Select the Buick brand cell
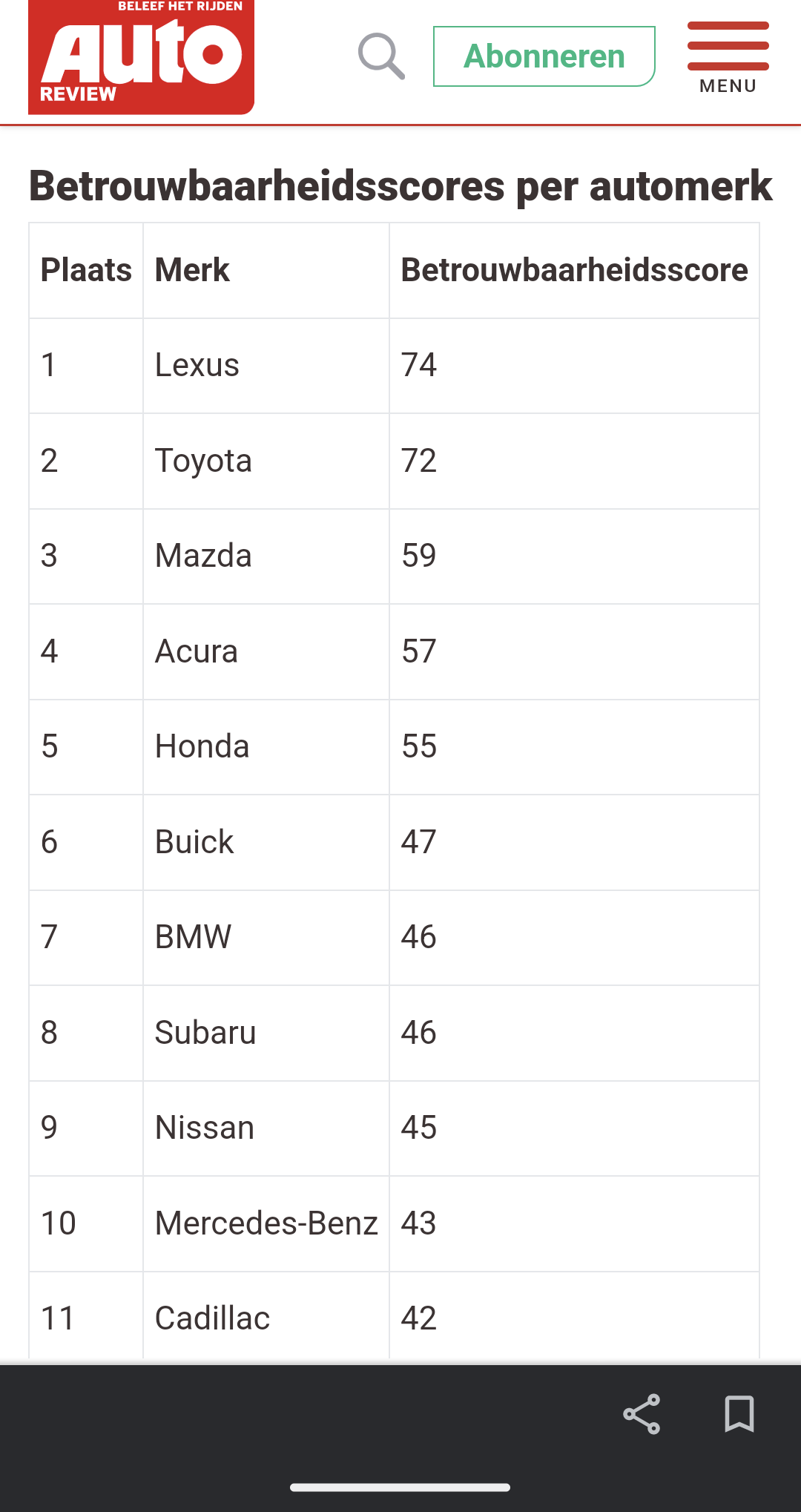The height and width of the screenshot is (1512, 801). point(194,842)
